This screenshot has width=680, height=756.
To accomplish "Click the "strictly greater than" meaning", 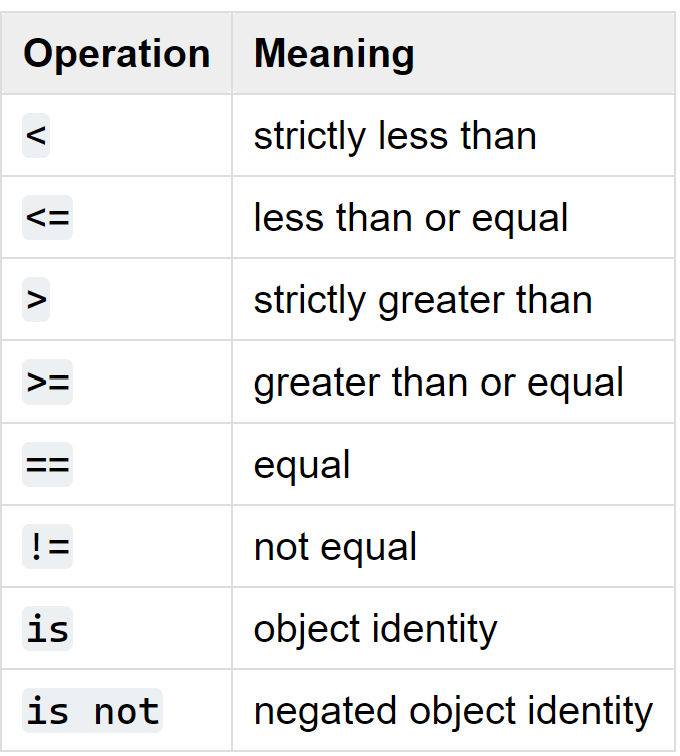I will (423, 300).
